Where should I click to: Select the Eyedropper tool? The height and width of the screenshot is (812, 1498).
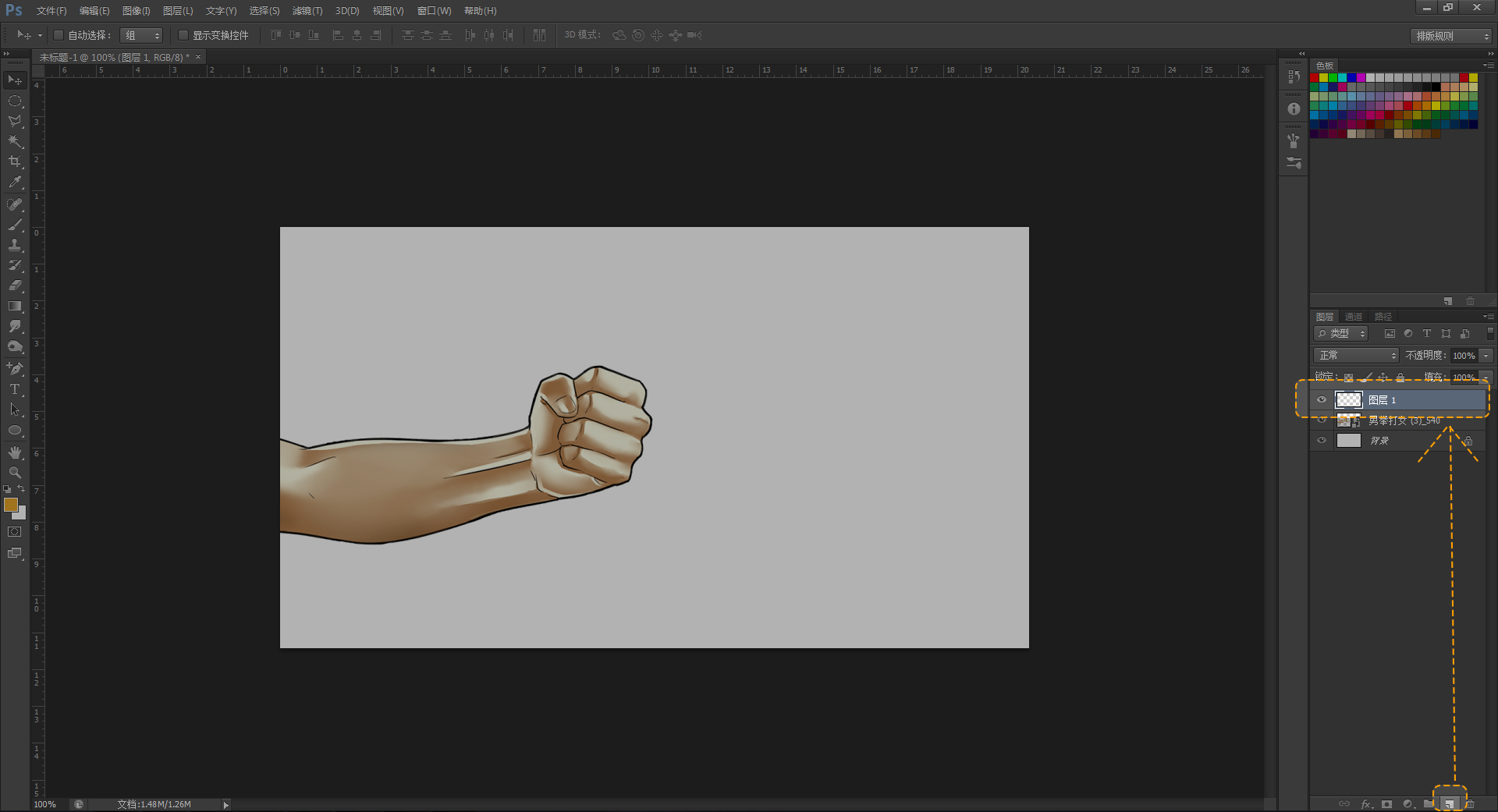point(15,183)
